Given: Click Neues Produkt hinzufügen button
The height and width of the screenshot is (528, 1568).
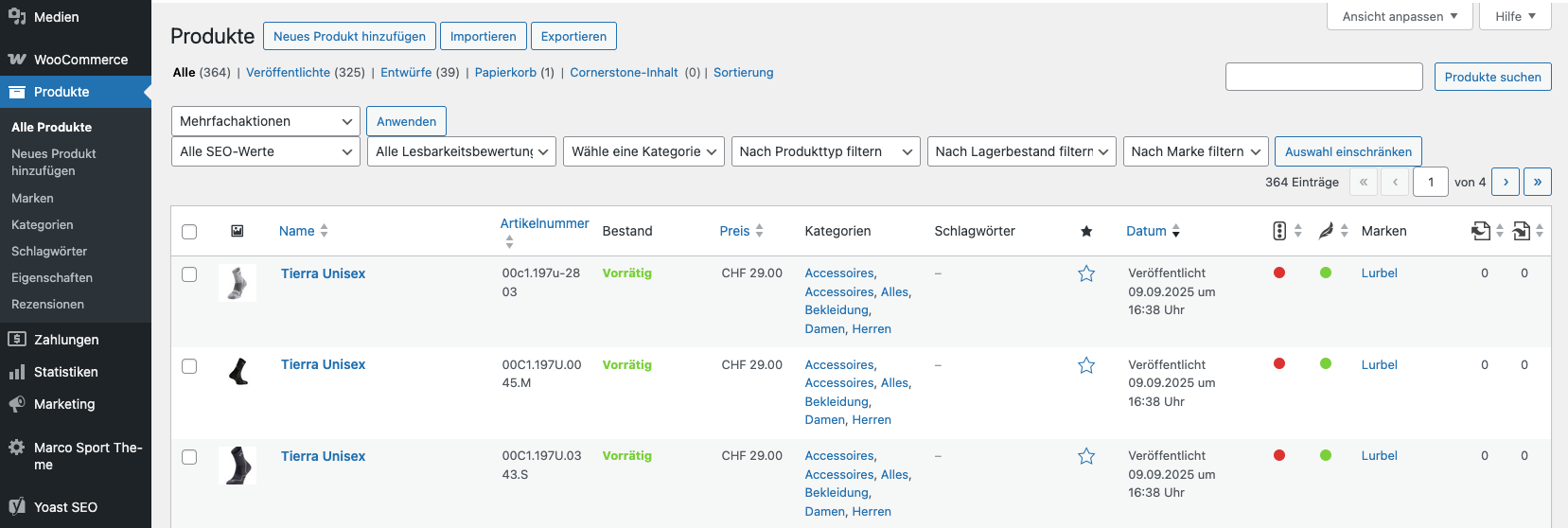Looking at the screenshot, I should pyautogui.click(x=349, y=36).
